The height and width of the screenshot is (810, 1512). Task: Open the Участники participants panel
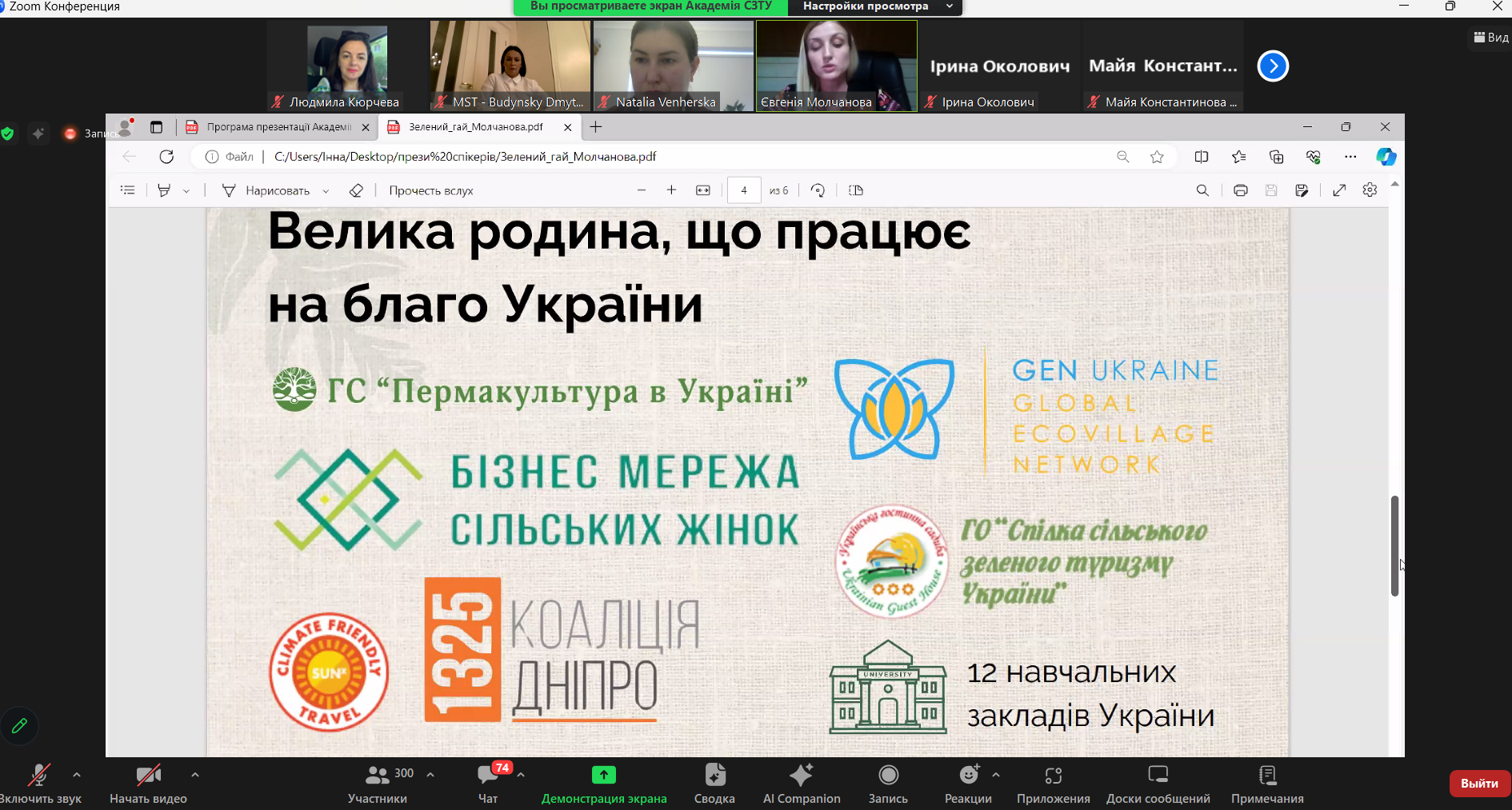378,784
